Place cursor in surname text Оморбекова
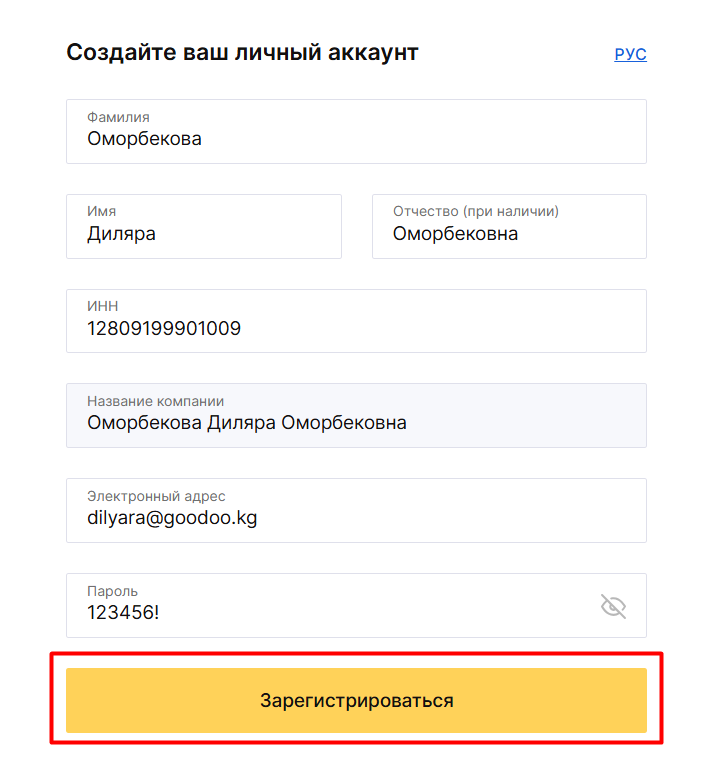724x770 pixels. click(144, 139)
